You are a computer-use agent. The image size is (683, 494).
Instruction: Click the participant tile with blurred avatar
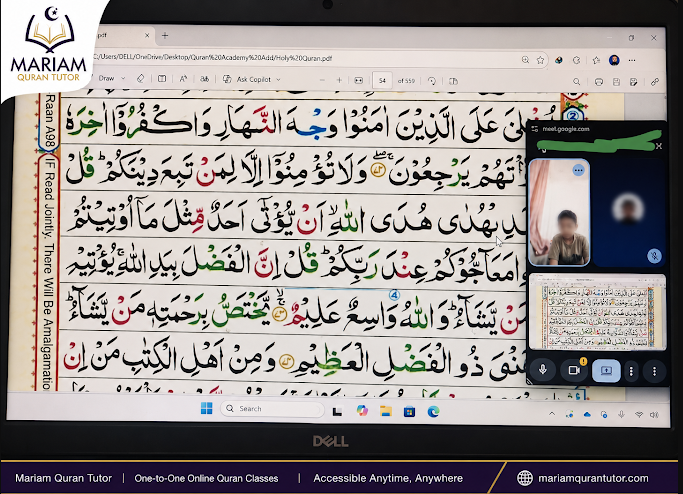click(629, 212)
